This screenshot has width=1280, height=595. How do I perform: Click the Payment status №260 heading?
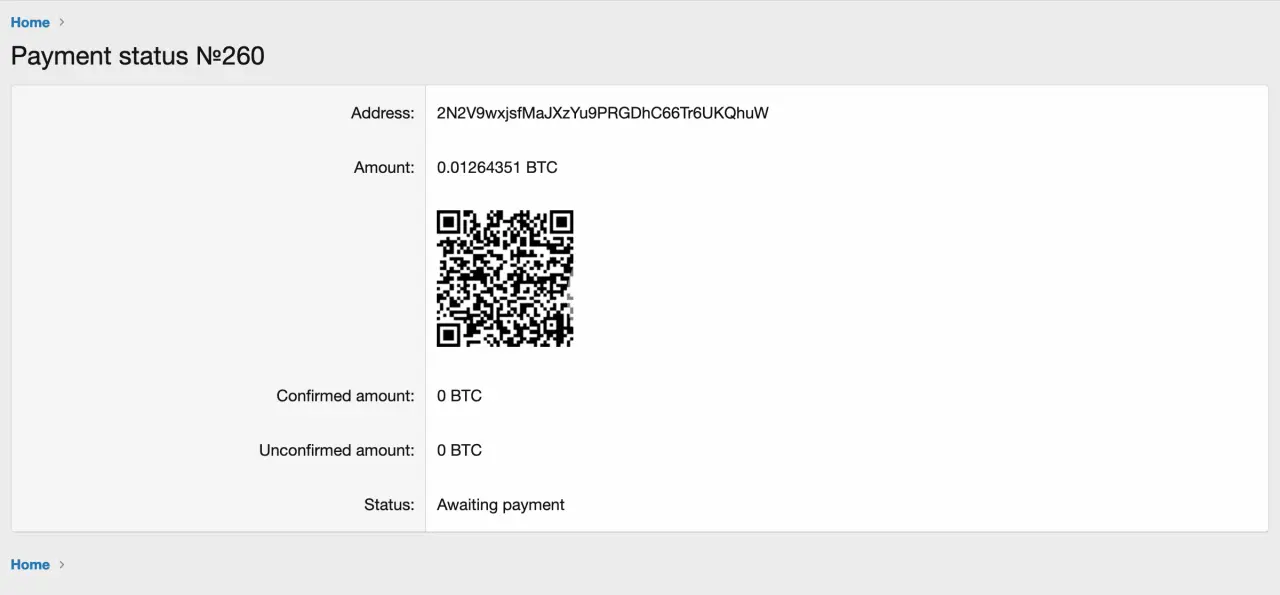pos(138,56)
